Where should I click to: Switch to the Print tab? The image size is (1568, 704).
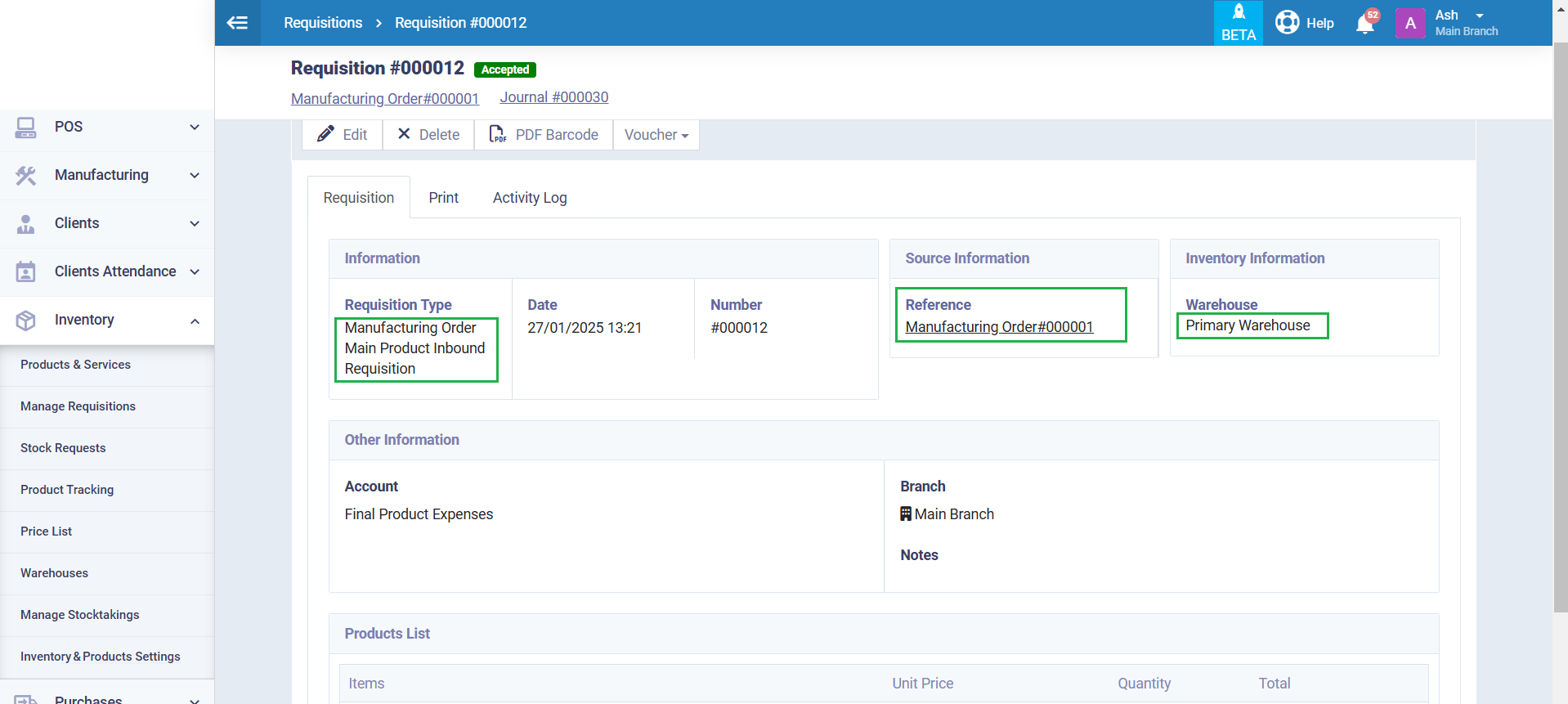[443, 198]
